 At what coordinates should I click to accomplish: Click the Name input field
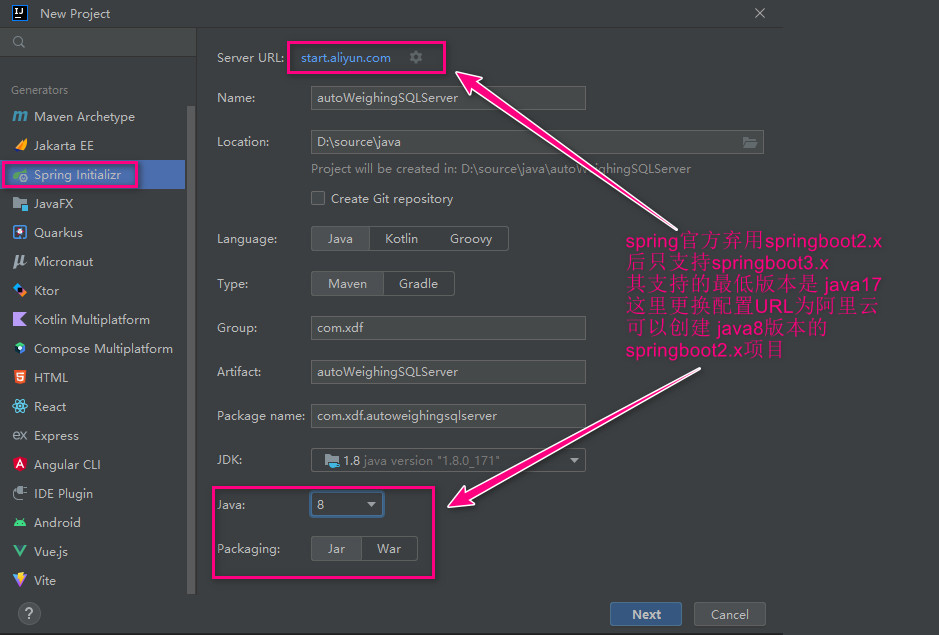448,98
